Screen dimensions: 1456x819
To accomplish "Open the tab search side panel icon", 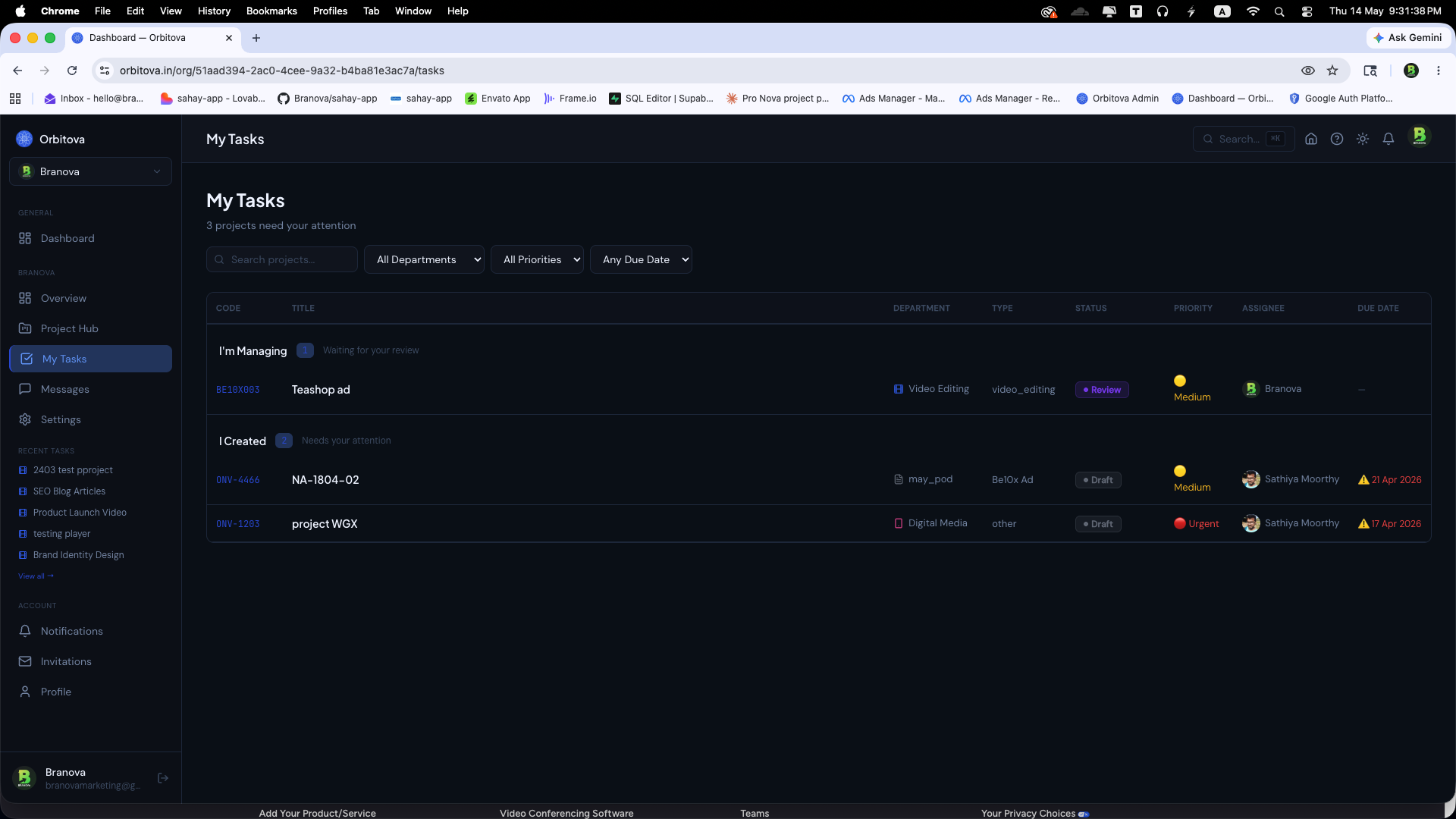I will 1370,71.
